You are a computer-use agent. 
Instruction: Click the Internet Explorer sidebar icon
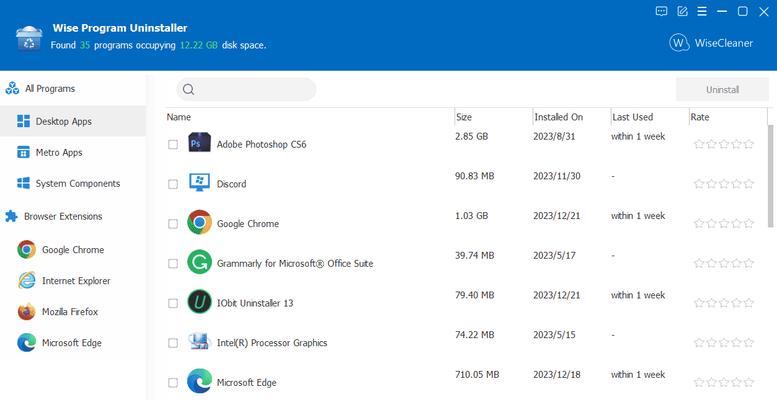26,281
